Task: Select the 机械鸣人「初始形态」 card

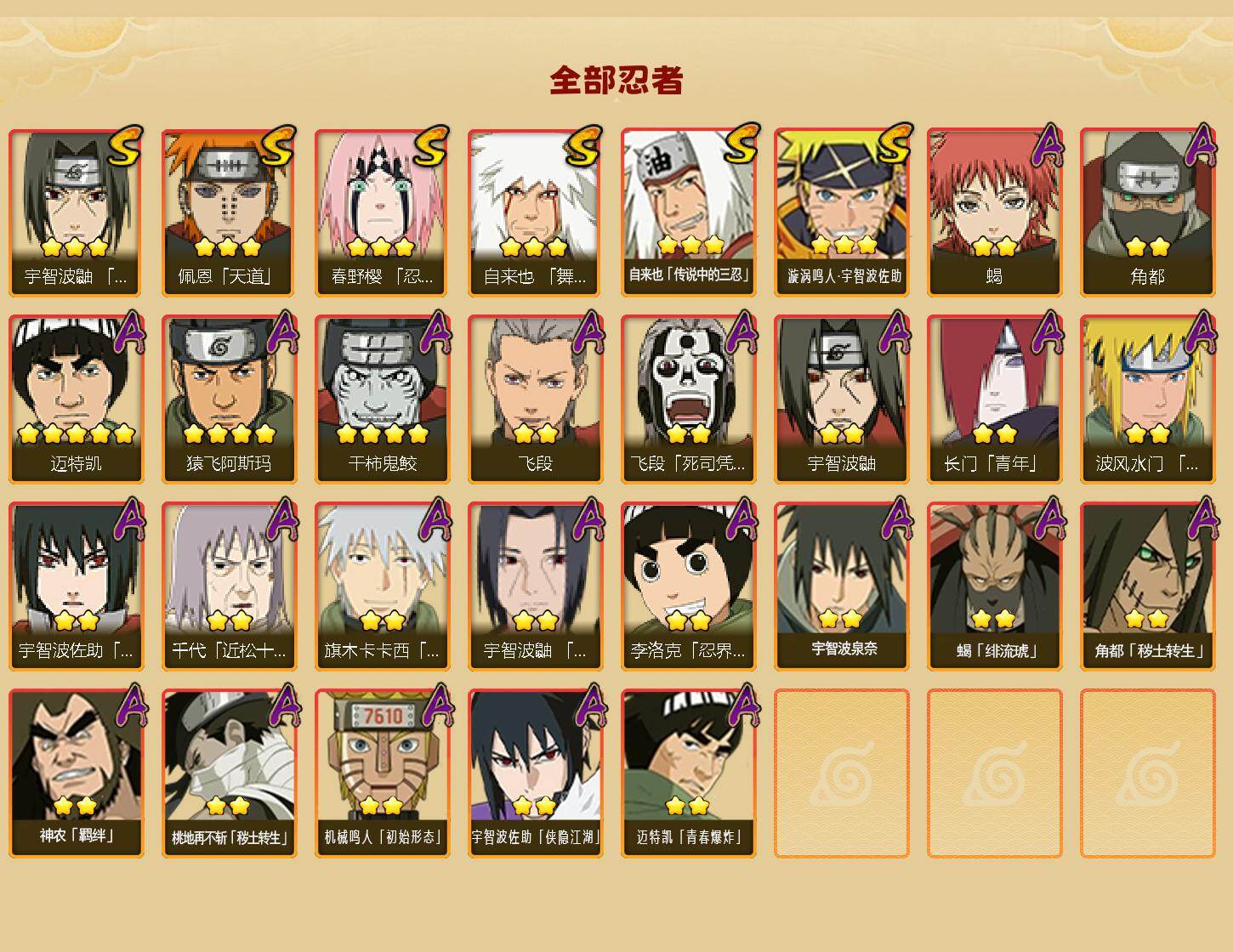Action: [383, 773]
